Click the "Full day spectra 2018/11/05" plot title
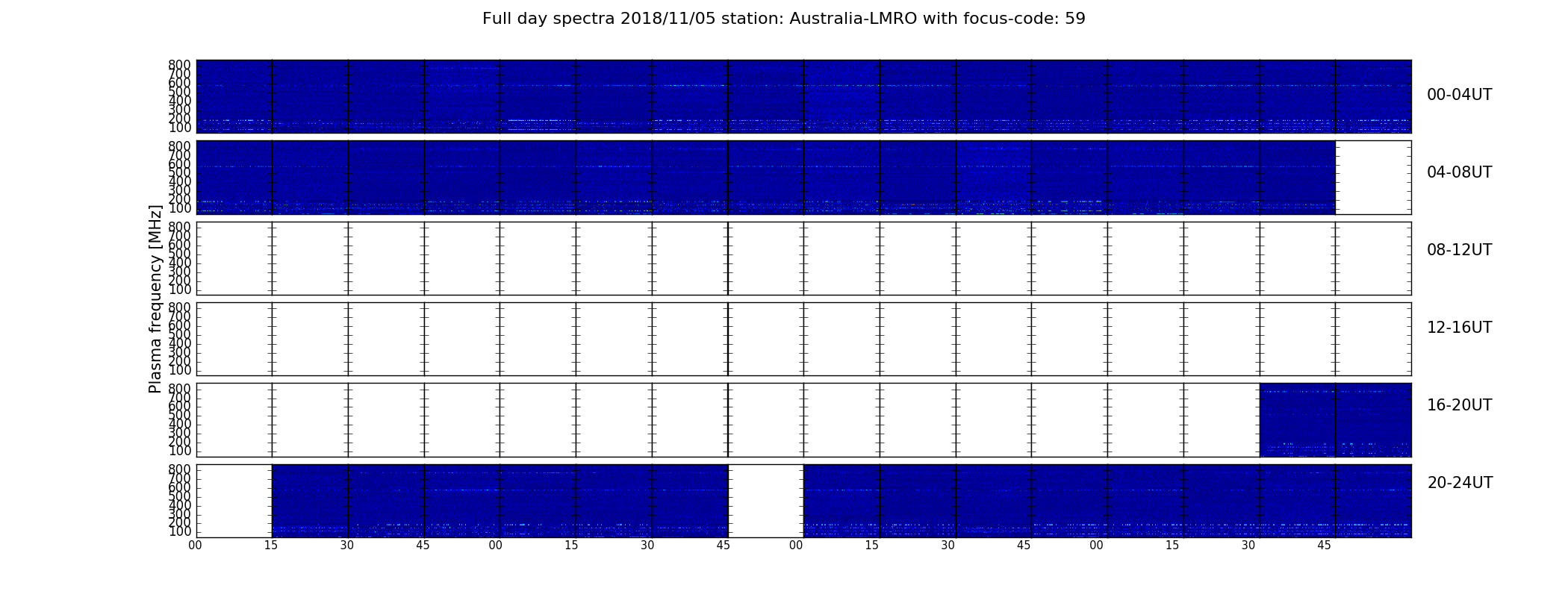The height and width of the screenshot is (597, 1568). coord(783,19)
